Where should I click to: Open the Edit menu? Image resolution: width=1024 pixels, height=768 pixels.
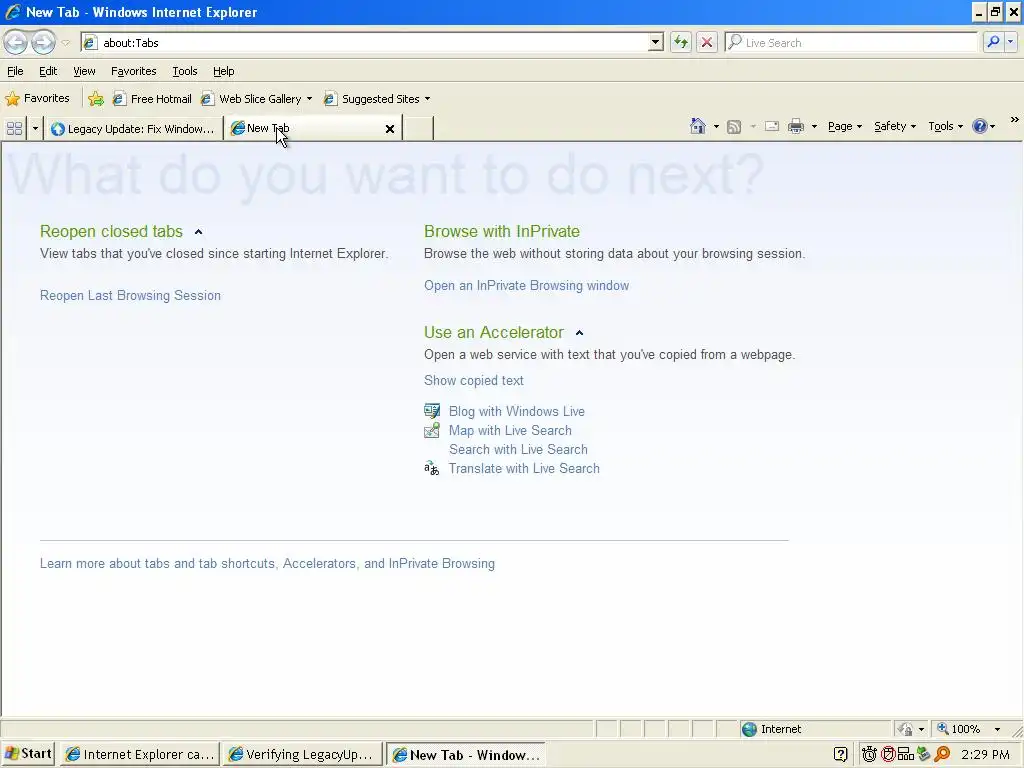click(x=48, y=71)
